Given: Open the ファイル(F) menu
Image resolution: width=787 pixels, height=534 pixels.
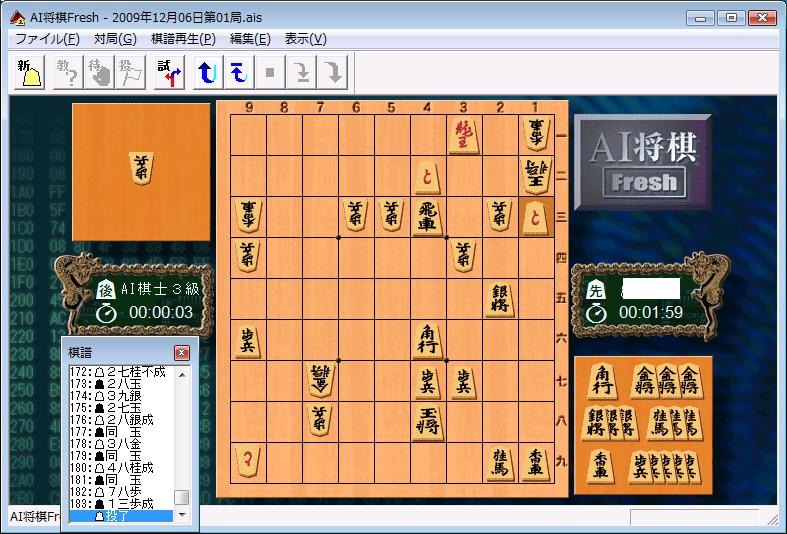Looking at the screenshot, I should click(47, 39).
